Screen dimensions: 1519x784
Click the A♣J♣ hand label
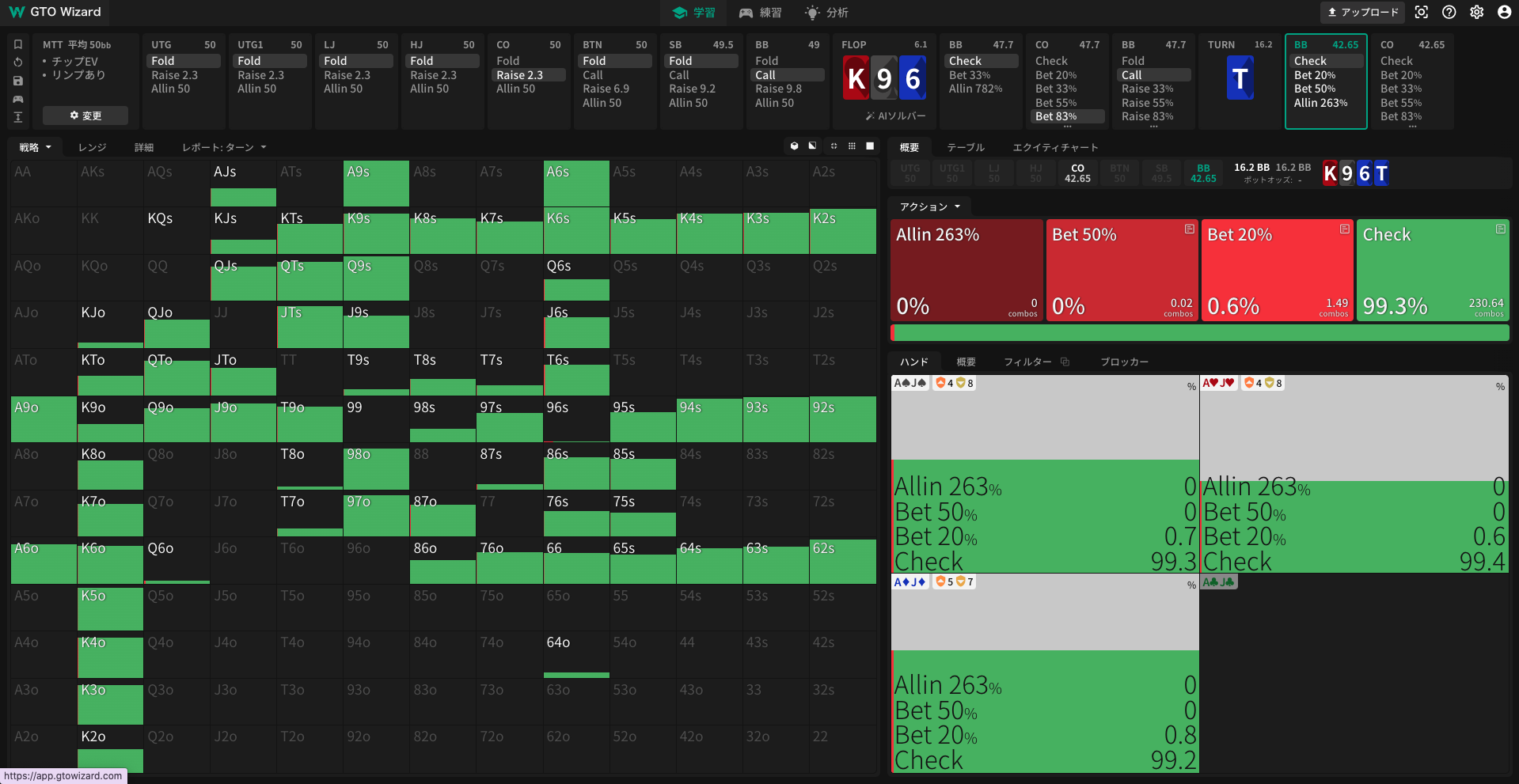[x=1219, y=582]
